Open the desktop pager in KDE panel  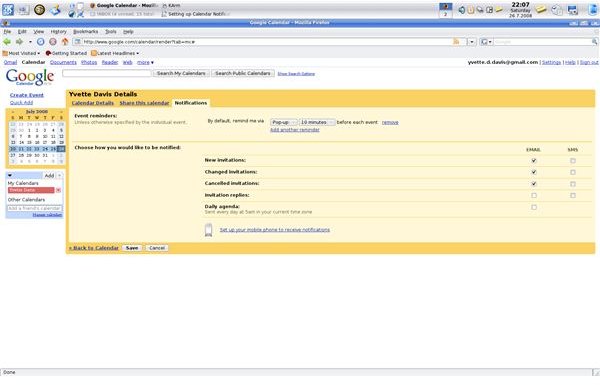(445, 10)
